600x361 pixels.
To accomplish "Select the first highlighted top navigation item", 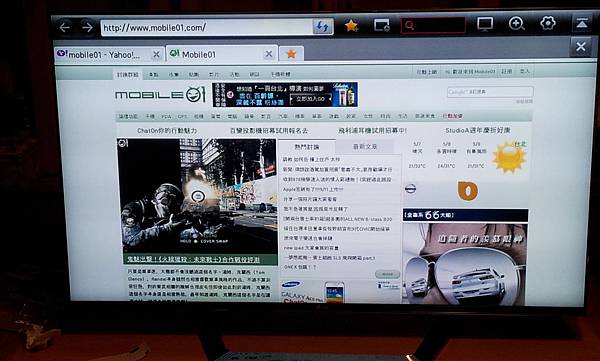I will [x=128, y=74].
